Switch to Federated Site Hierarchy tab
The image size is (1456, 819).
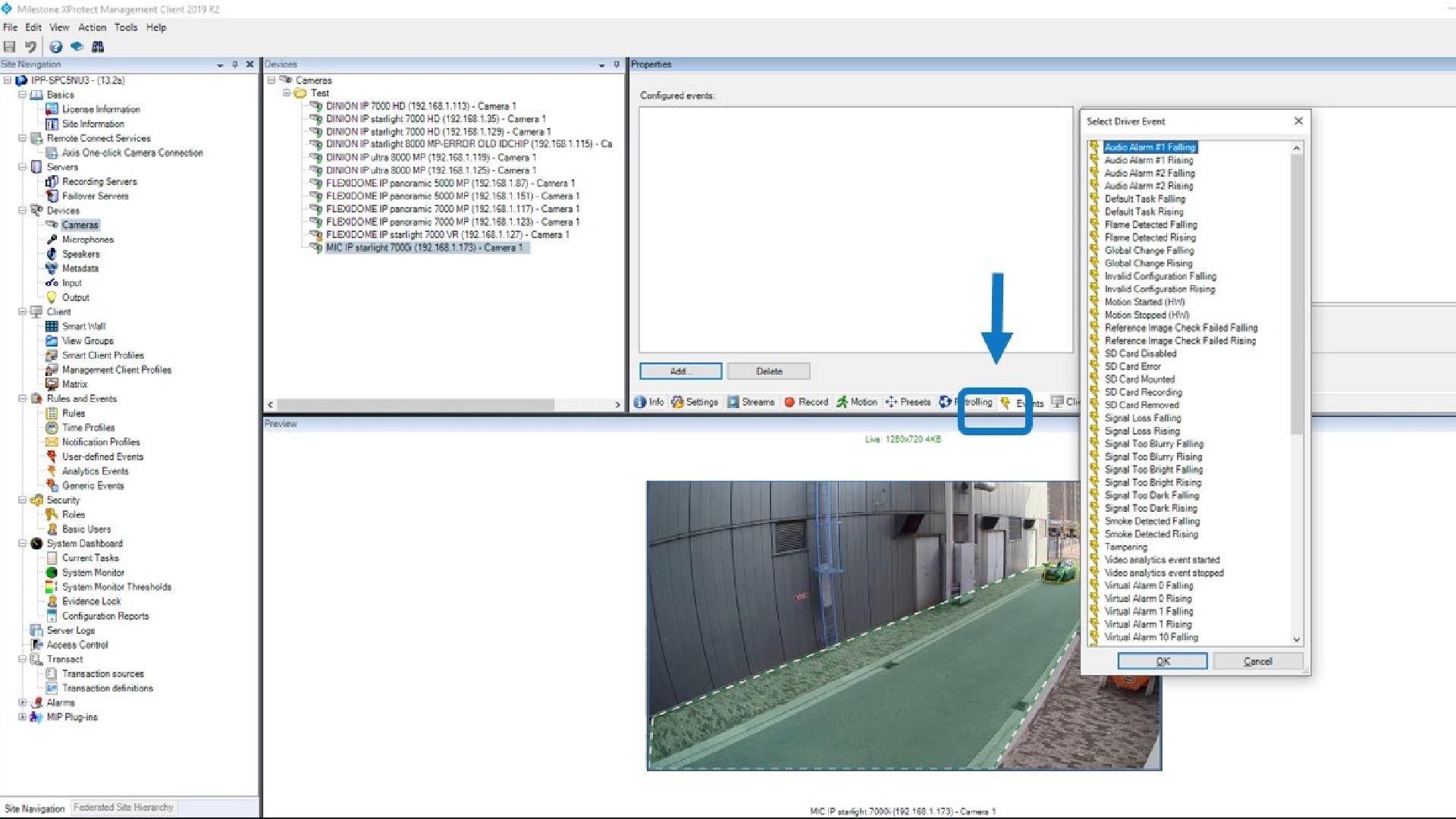pos(123,808)
